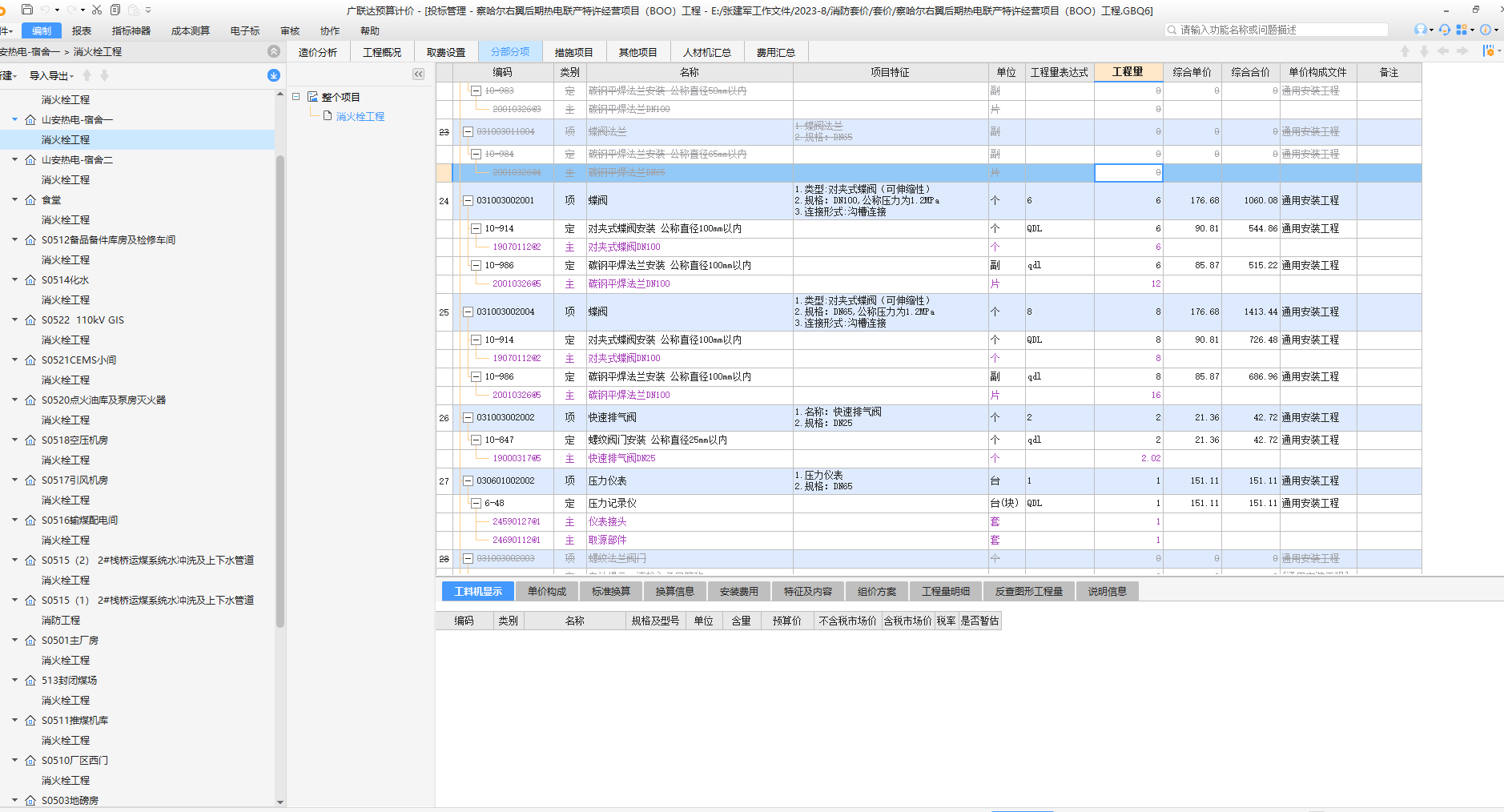
Task: Open the Undo history dropdown arrow
Action: 57,10
